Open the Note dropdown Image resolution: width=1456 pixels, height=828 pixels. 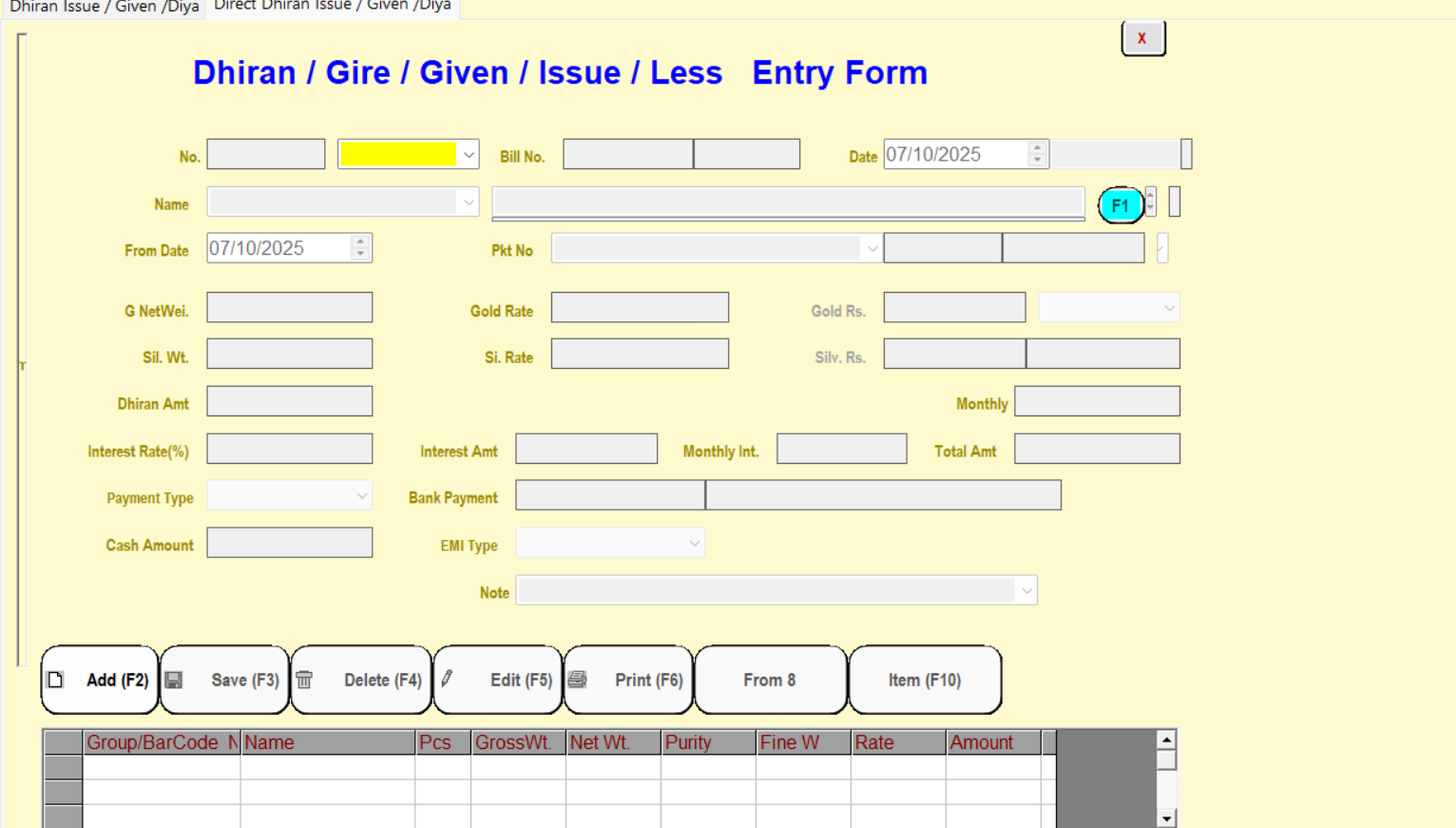tap(1025, 591)
